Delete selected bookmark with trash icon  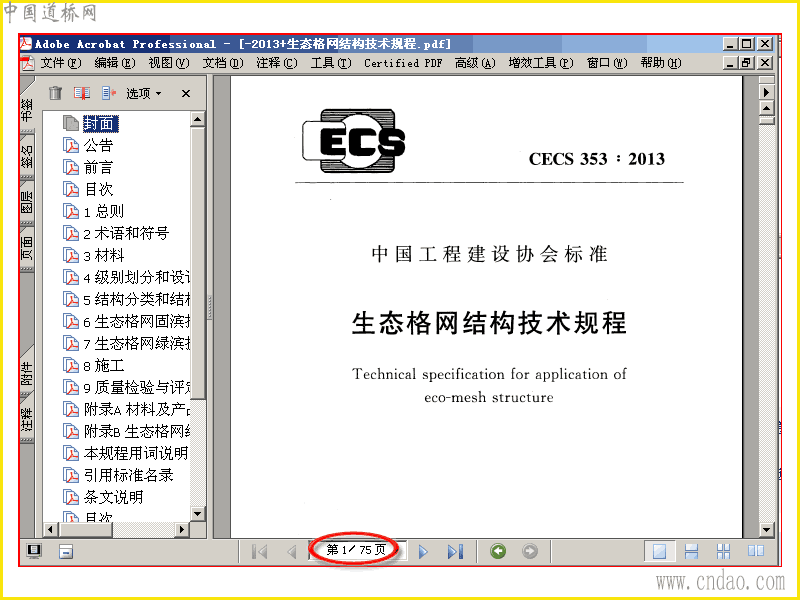pos(55,93)
